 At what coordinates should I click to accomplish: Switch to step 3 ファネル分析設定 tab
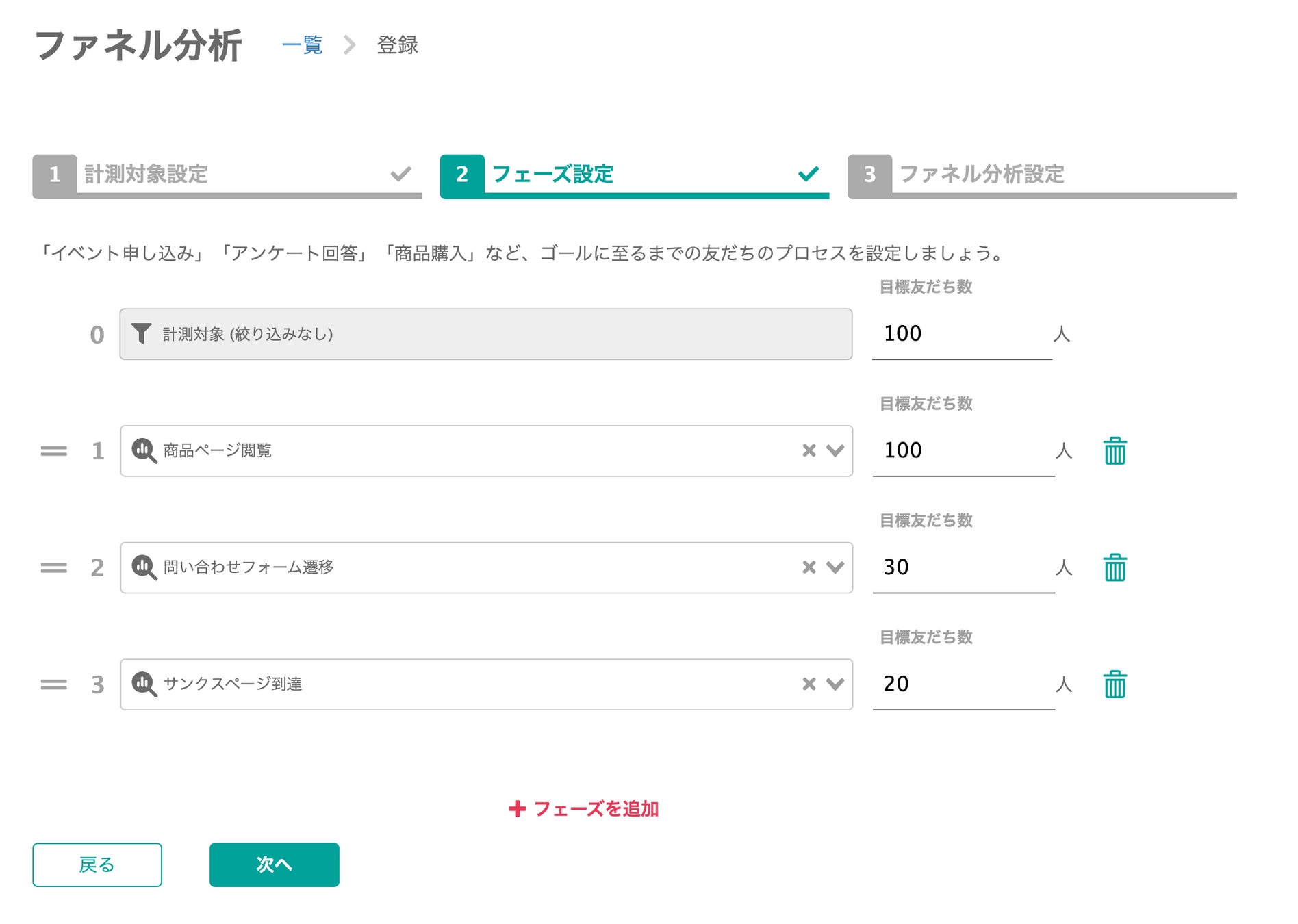coord(1041,175)
